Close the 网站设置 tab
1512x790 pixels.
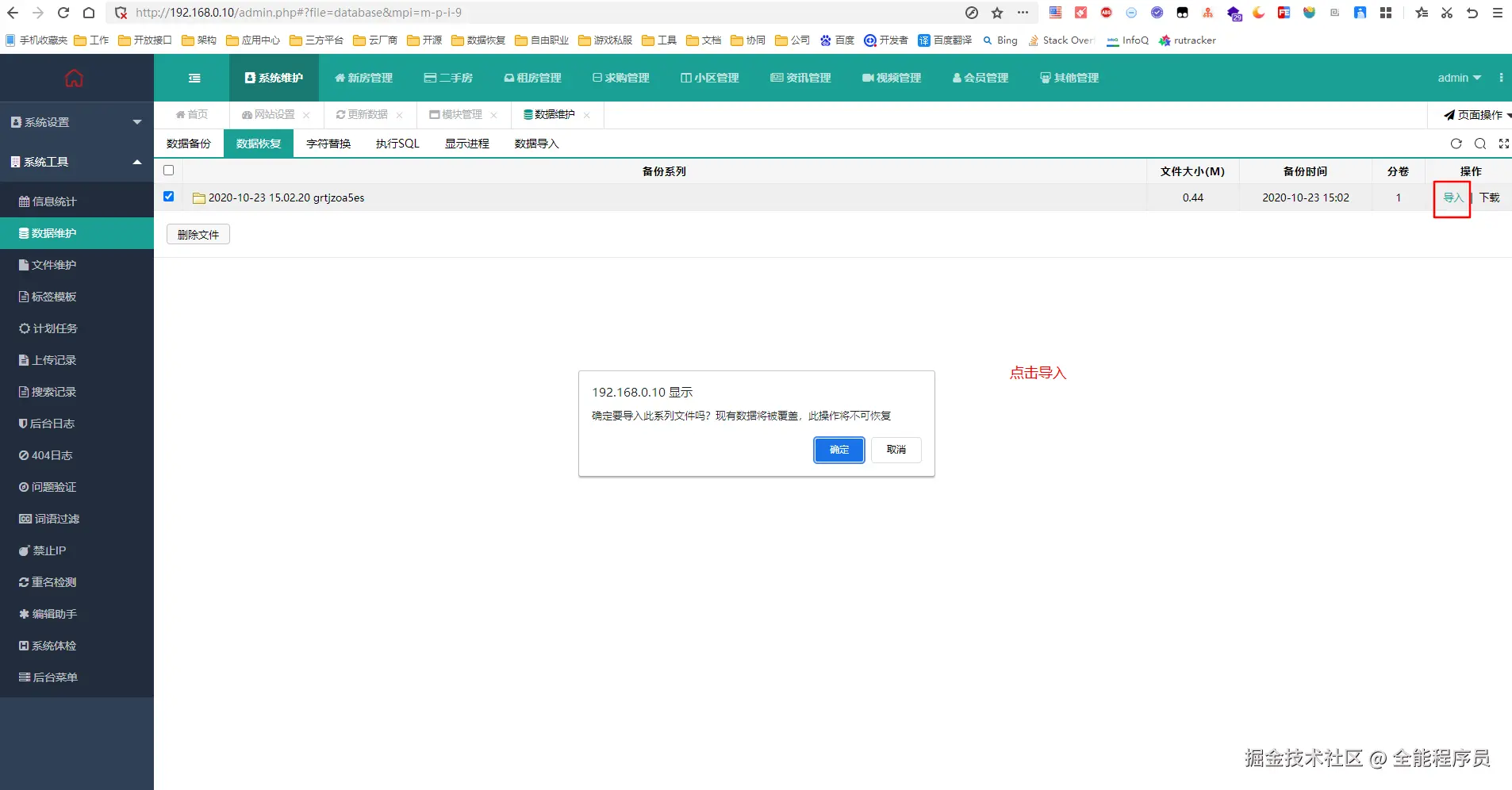pos(306,115)
